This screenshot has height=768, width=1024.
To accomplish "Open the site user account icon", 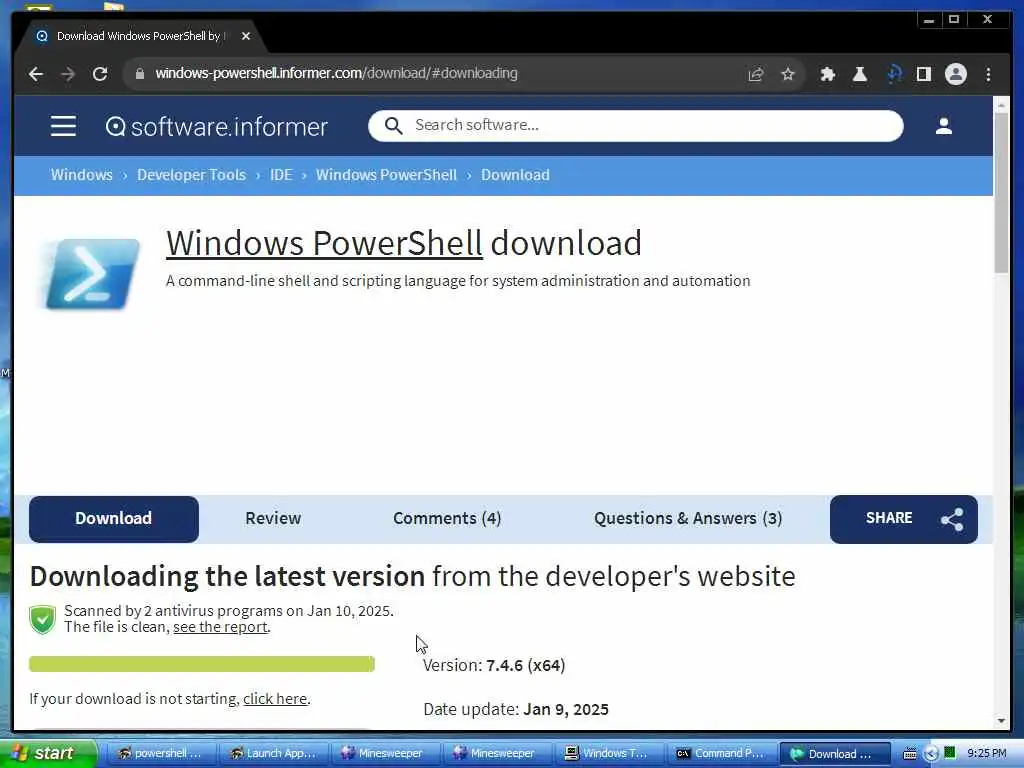I will coord(943,125).
